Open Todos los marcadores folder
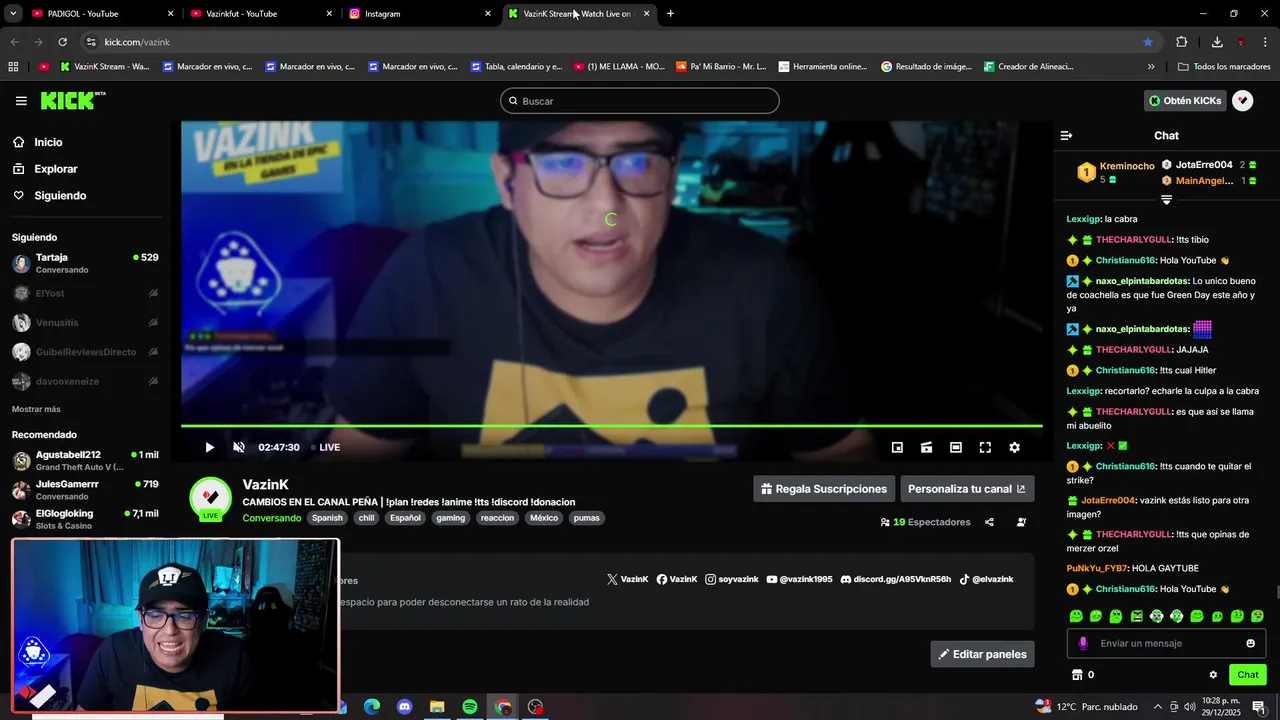The width and height of the screenshot is (1280, 720). pyautogui.click(x=1224, y=67)
